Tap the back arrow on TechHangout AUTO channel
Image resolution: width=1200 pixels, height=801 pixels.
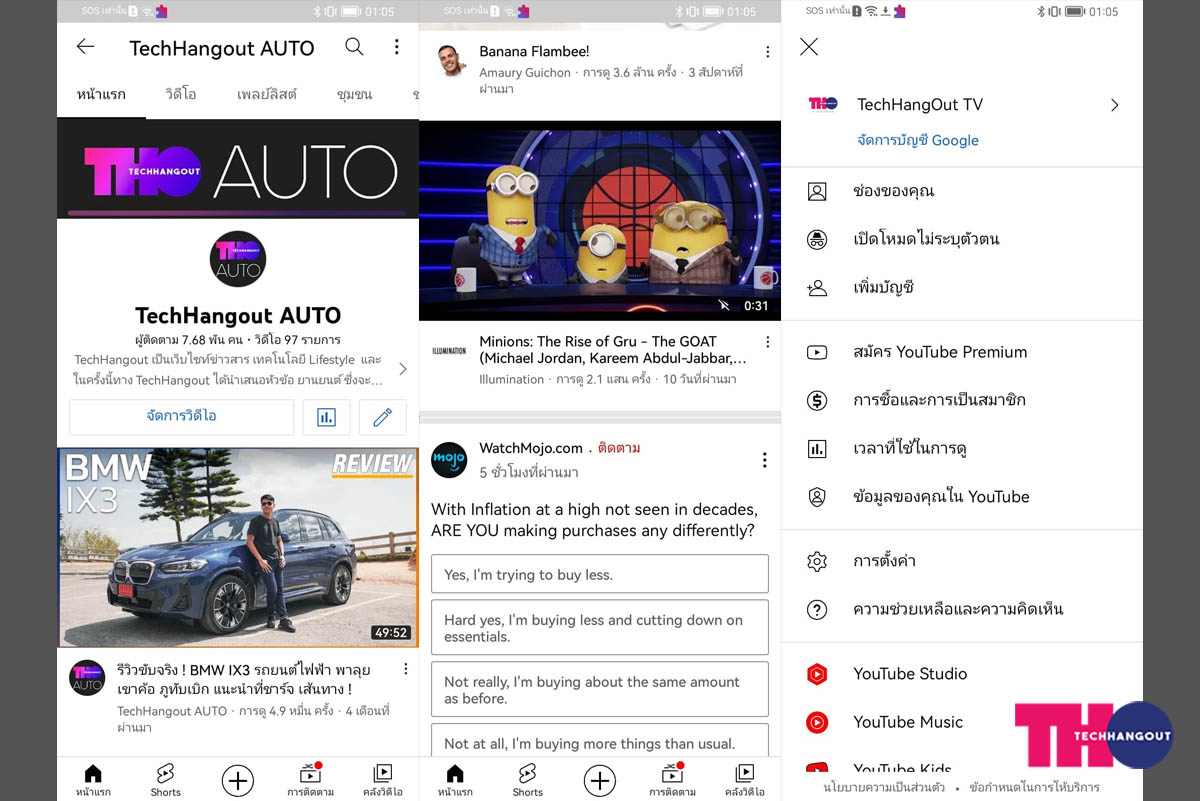click(x=85, y=47)
